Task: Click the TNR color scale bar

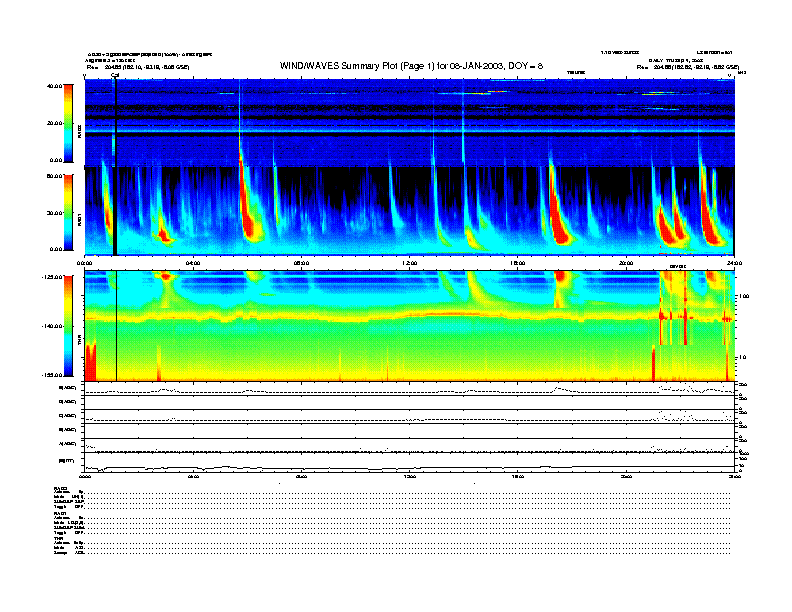Action: pyautogui.click(x=68, y=326)
